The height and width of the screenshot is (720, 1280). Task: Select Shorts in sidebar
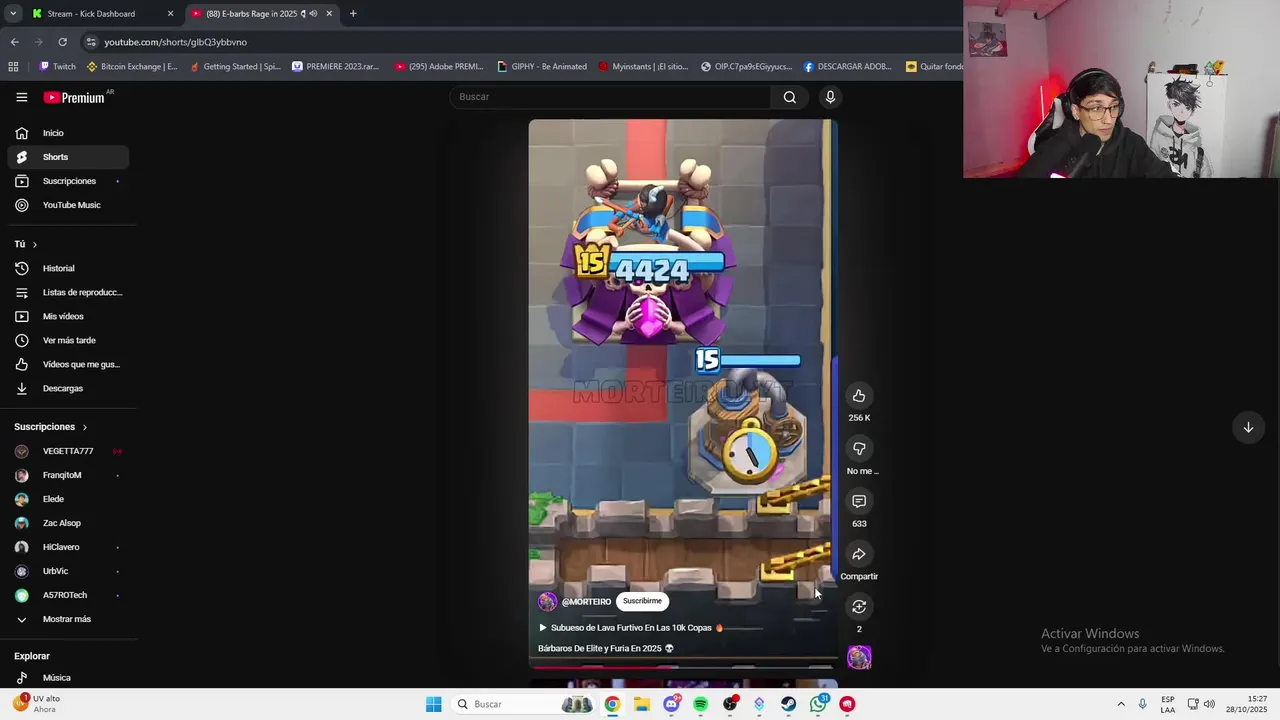(x=68, y=157)
